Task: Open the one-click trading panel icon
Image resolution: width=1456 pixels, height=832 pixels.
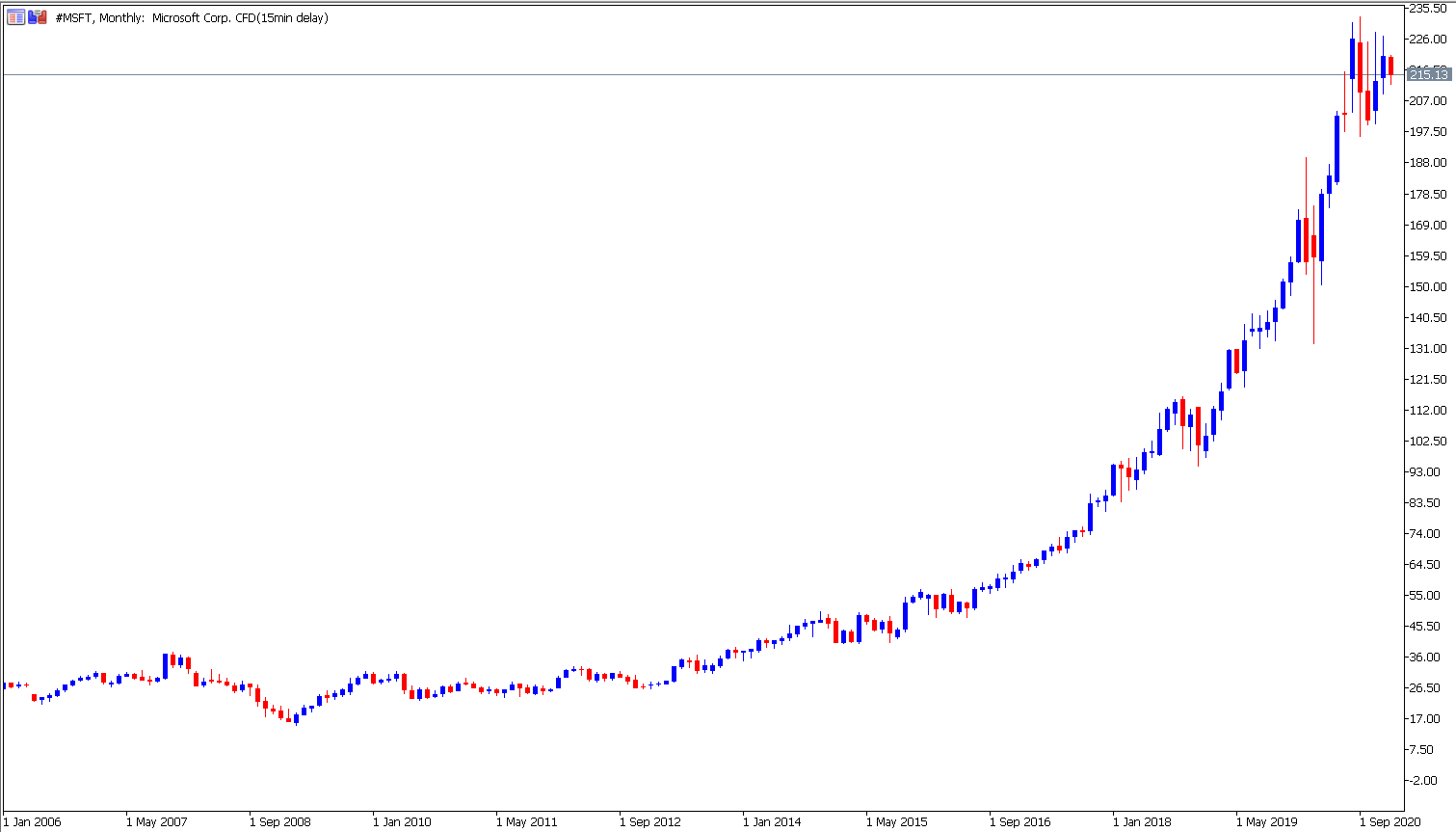Action: [15, 17]
